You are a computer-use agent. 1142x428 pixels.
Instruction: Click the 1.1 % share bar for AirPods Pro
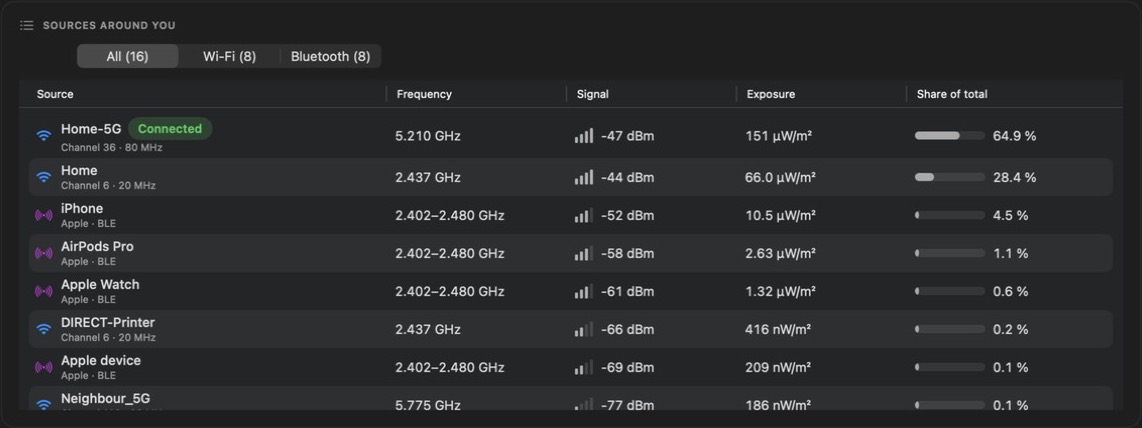(x=950, y=253)
